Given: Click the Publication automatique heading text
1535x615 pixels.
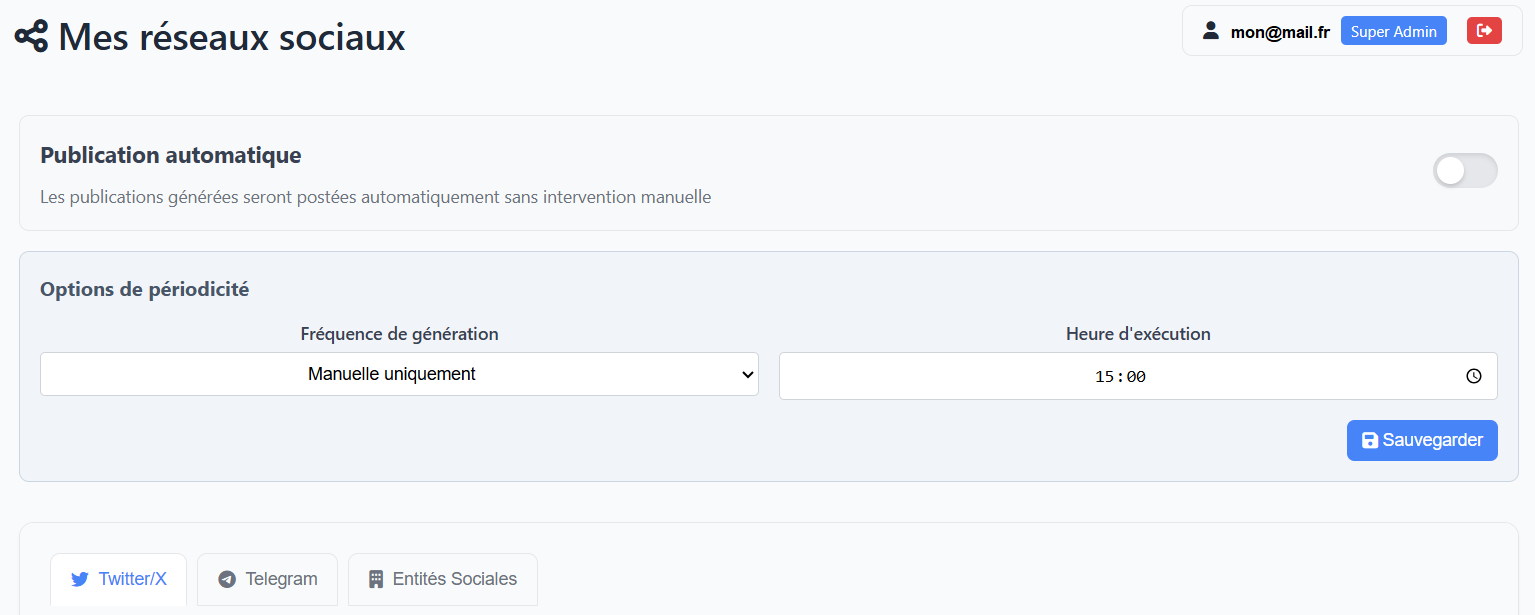Looking at the screenshot, I should click(x=171, y=156).
